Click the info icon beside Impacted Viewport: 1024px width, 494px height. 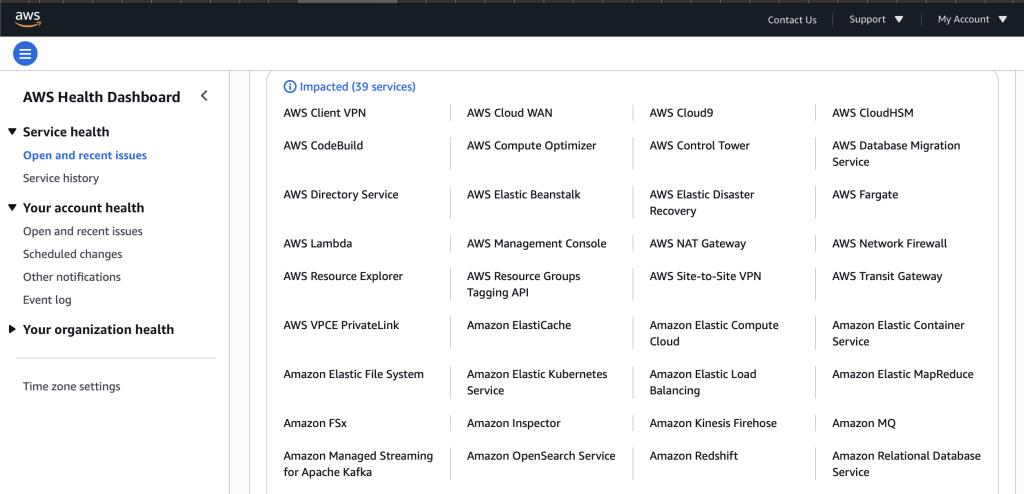pyautogui.click(x=289, y=87)
